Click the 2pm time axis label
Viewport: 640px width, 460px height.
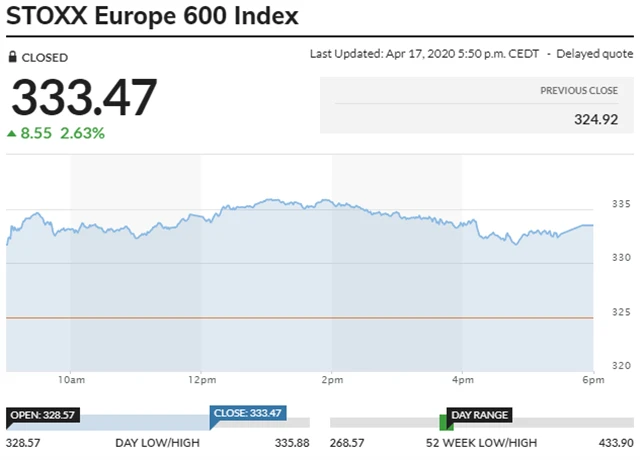point(332,380)
